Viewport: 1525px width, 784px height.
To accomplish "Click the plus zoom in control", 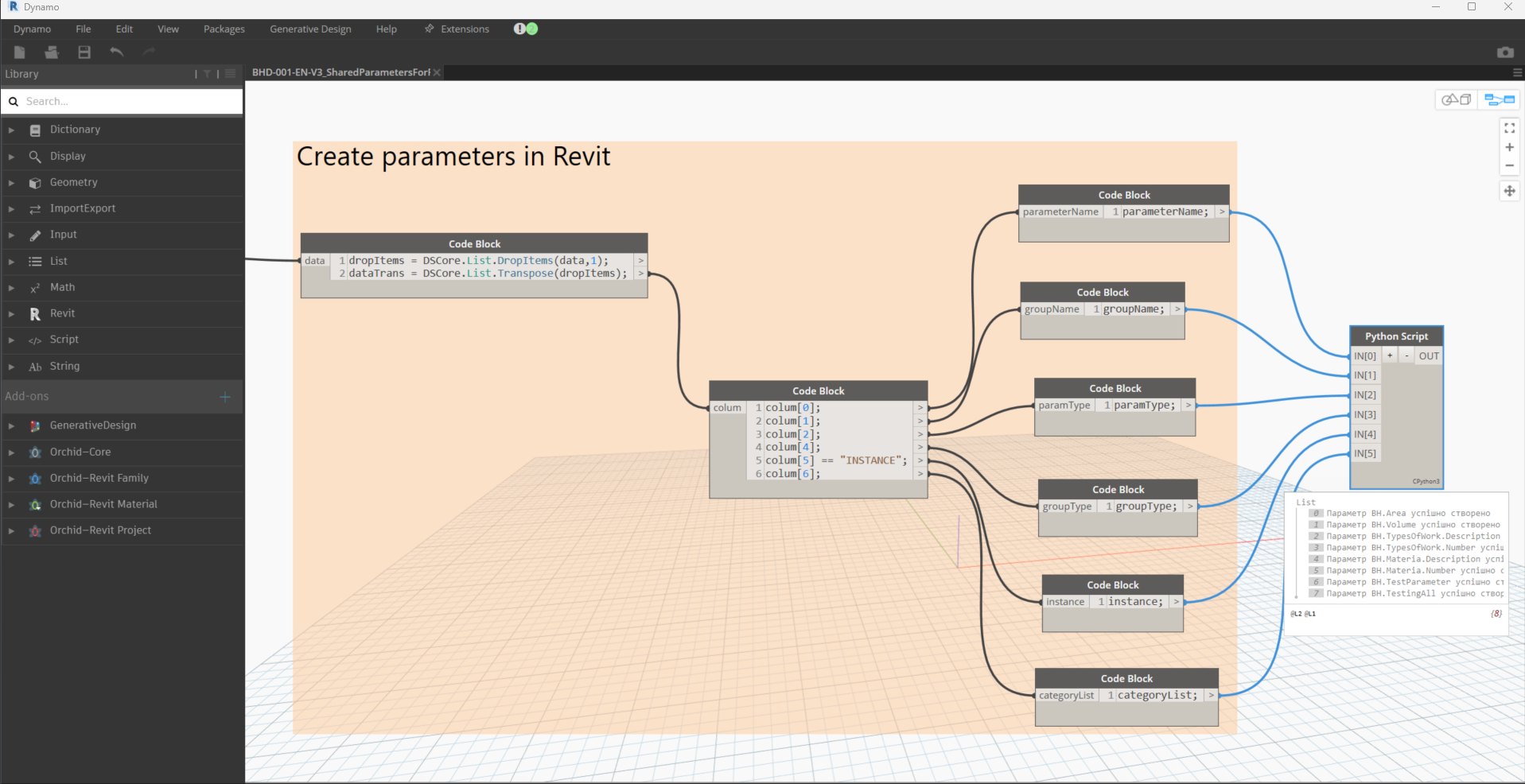I will click(1509, 147).
